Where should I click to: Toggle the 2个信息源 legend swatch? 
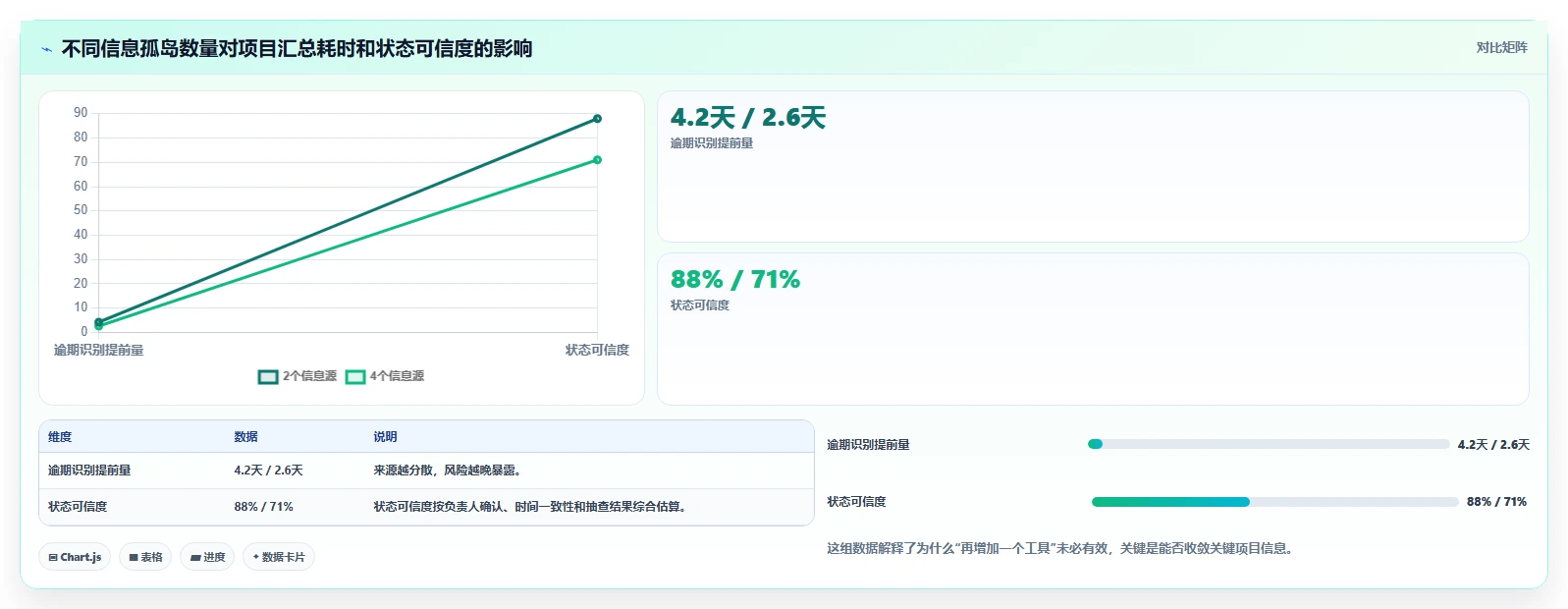point(268,377)
